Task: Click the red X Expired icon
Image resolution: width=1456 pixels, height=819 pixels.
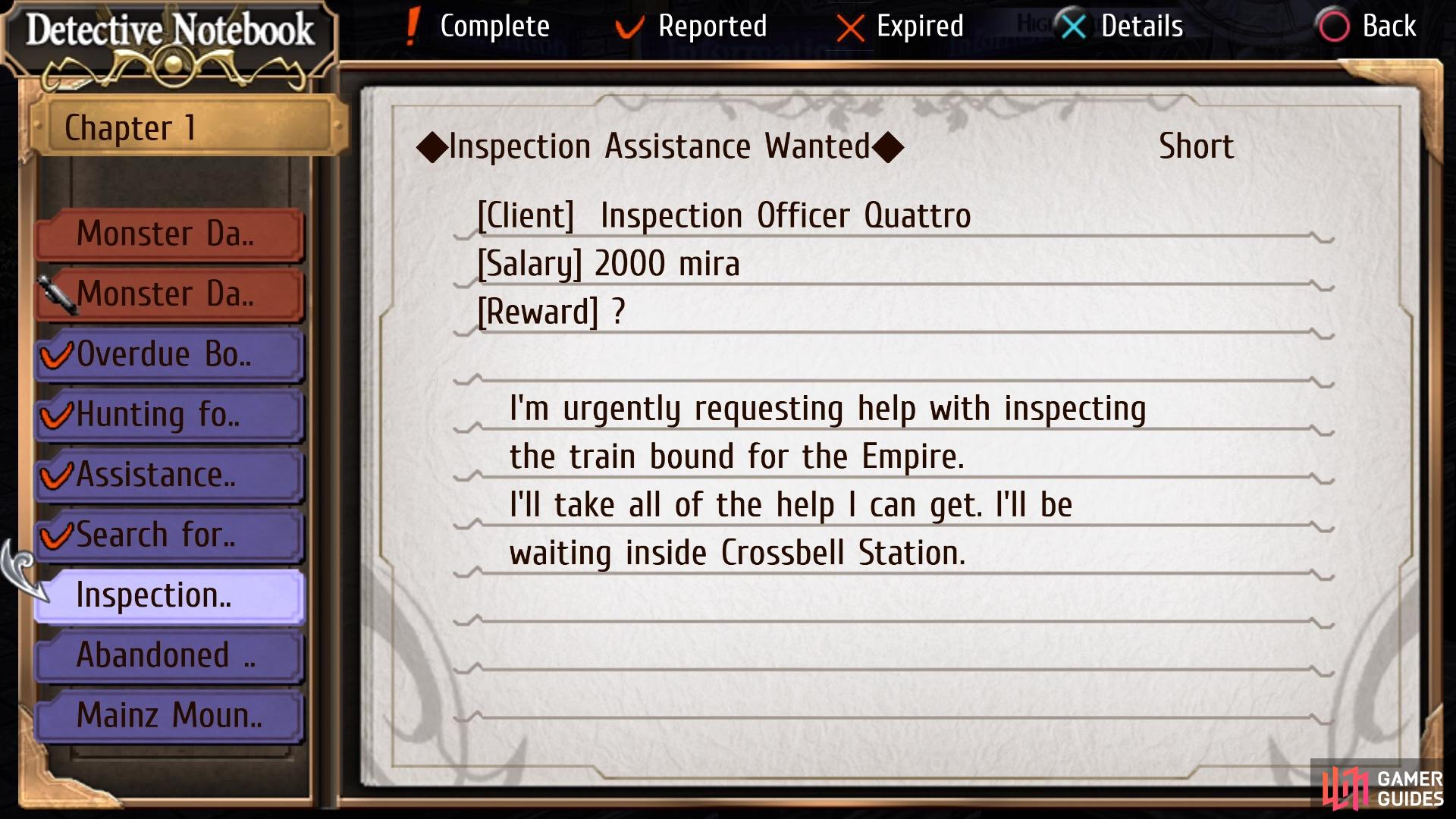Action: [x=850, y=29]
